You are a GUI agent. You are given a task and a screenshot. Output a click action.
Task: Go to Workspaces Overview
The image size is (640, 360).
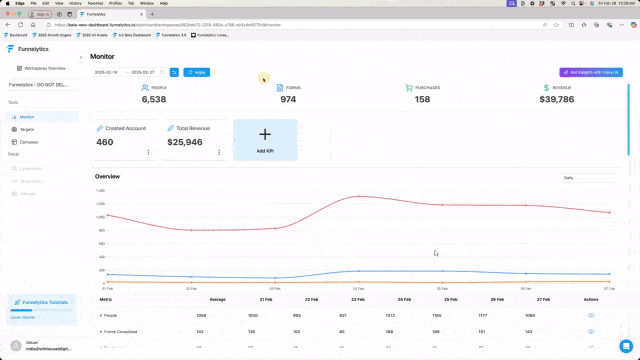[41, 68]
